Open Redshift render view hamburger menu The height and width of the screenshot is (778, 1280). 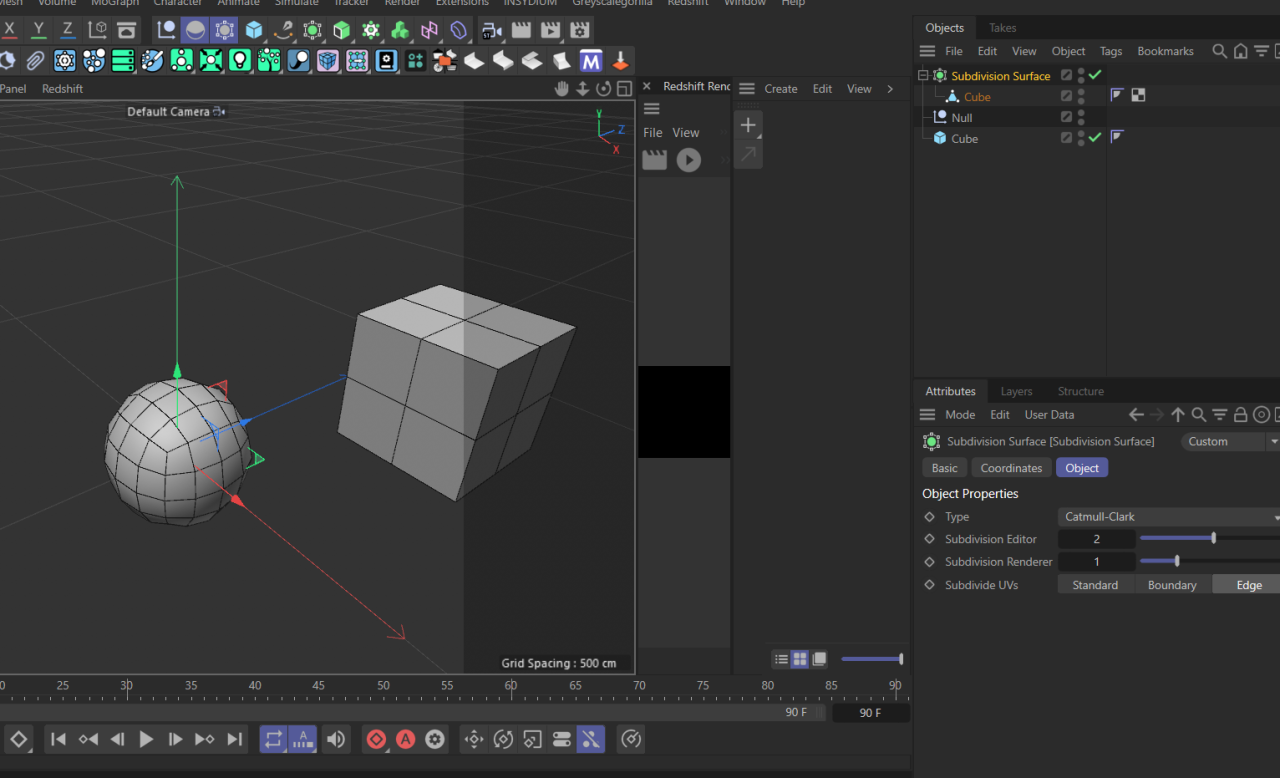[x=652, y=109]
